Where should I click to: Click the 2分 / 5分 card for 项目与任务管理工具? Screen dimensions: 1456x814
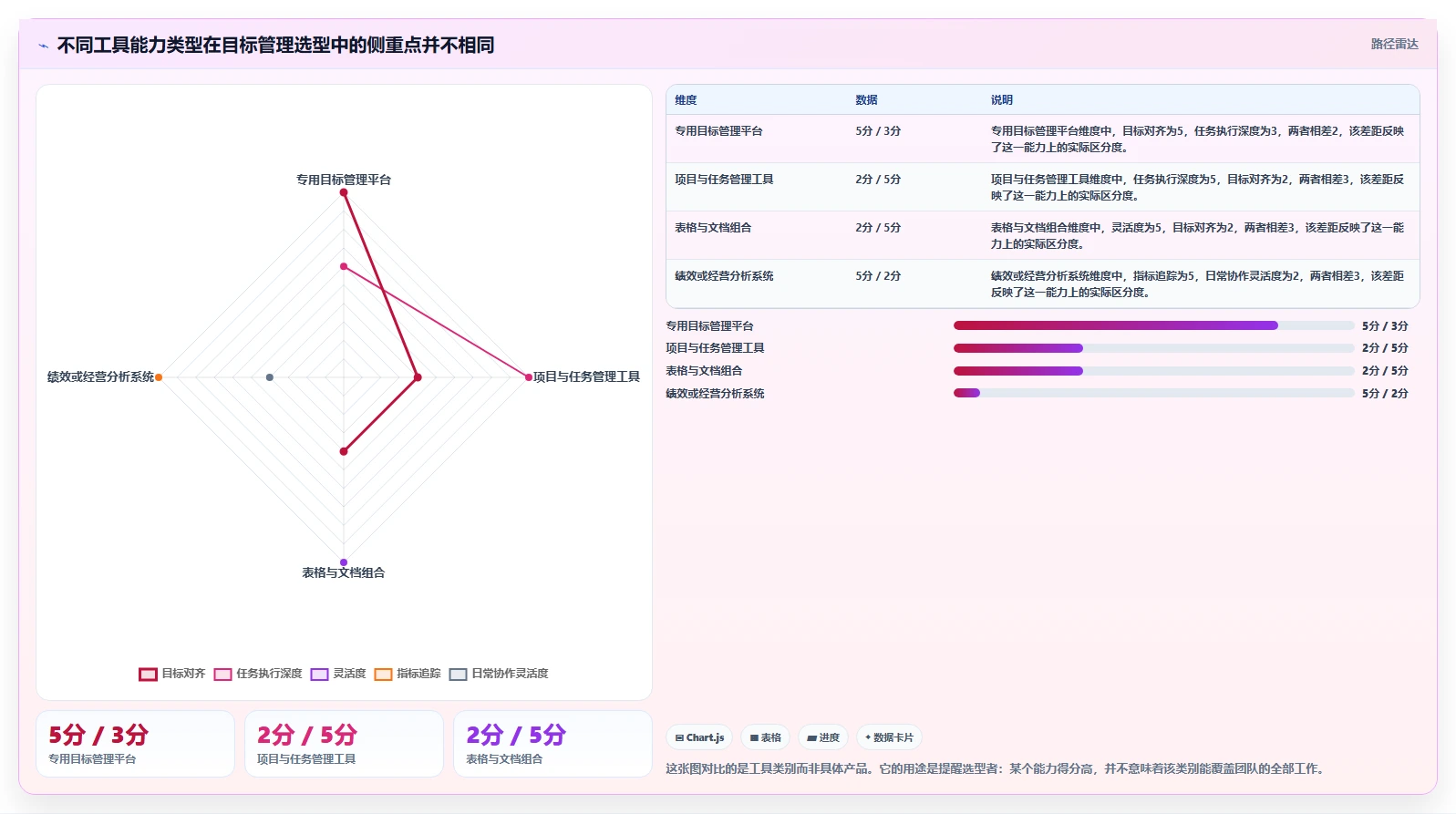click(x=344, y=744)
